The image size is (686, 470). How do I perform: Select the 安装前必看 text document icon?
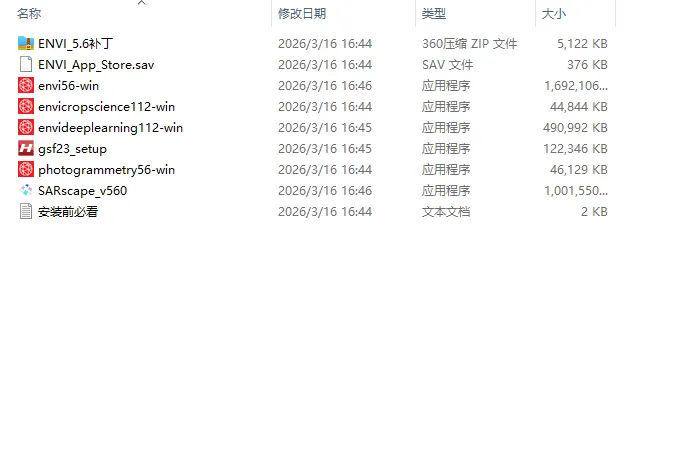pos(26,211)
